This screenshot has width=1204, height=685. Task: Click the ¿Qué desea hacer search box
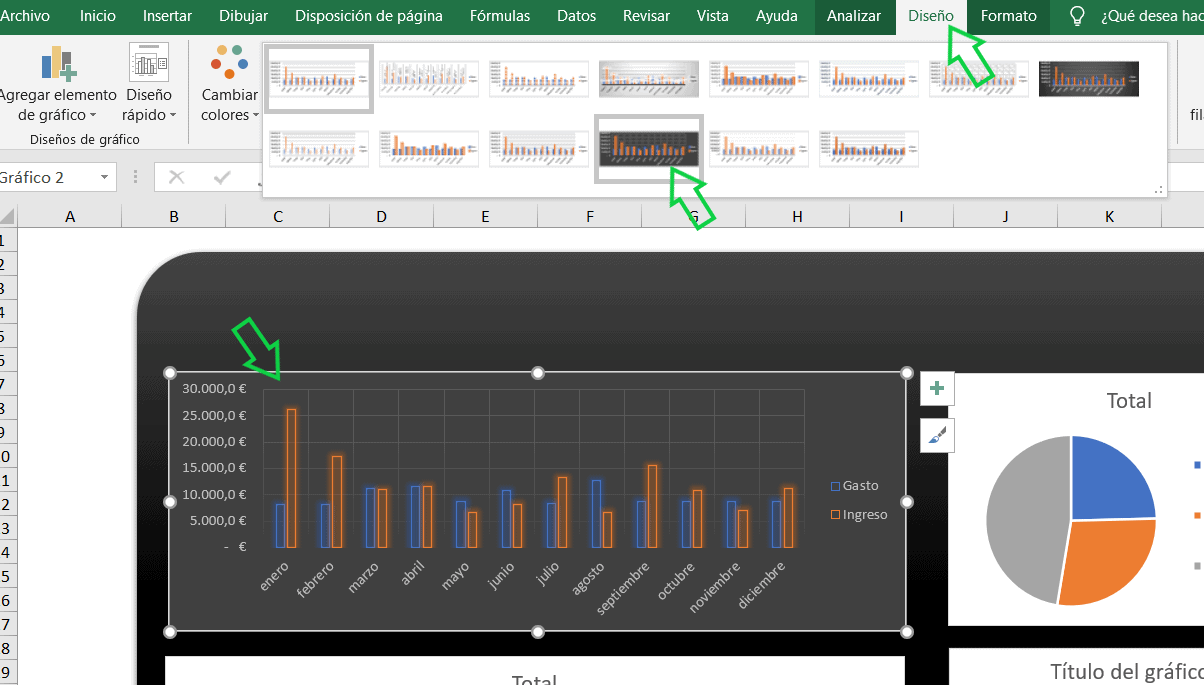tap(1150, 16)
